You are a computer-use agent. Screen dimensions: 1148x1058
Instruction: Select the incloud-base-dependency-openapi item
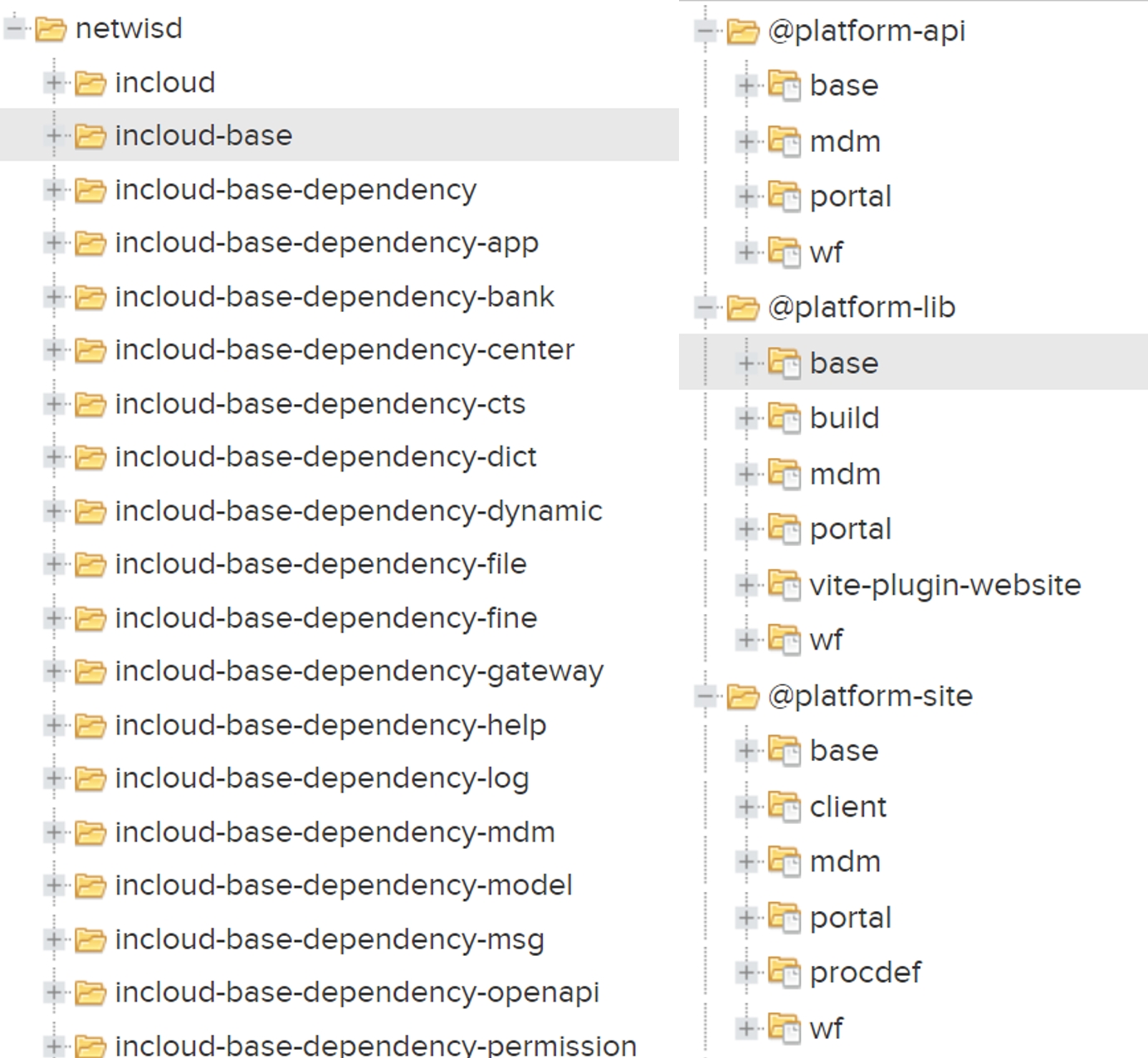(356, 992)
